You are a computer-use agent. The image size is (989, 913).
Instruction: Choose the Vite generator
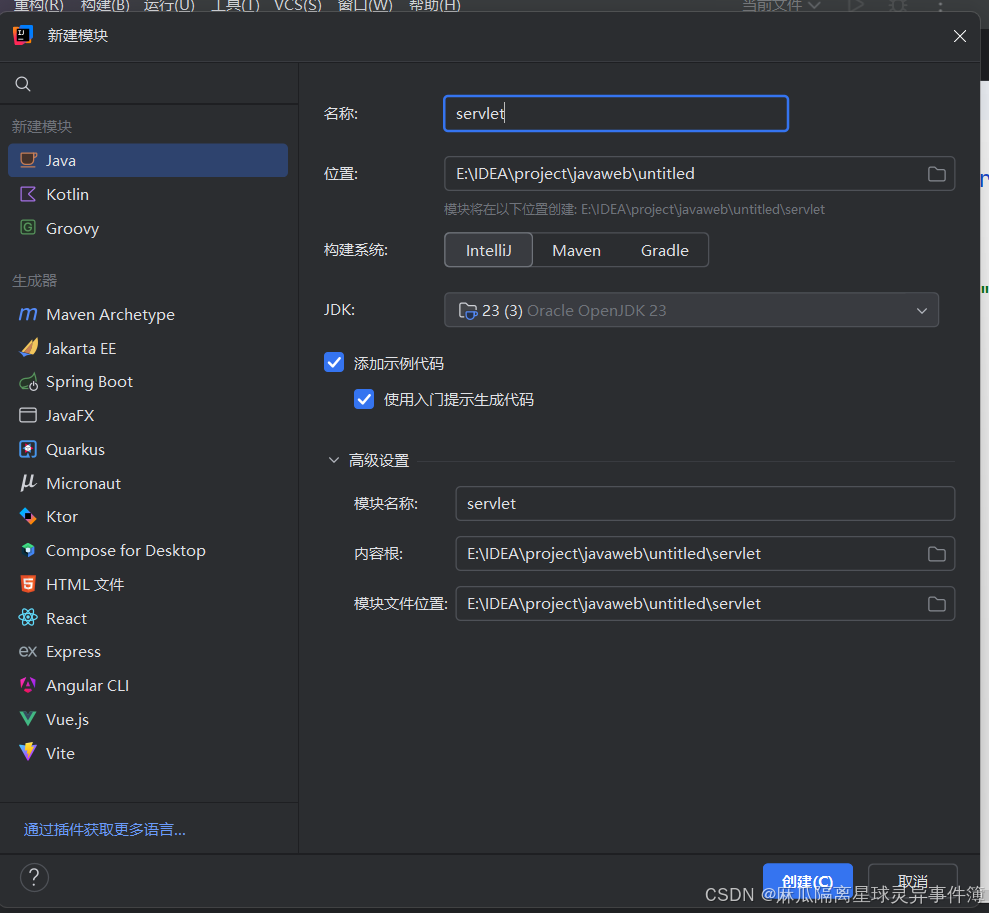148,753
